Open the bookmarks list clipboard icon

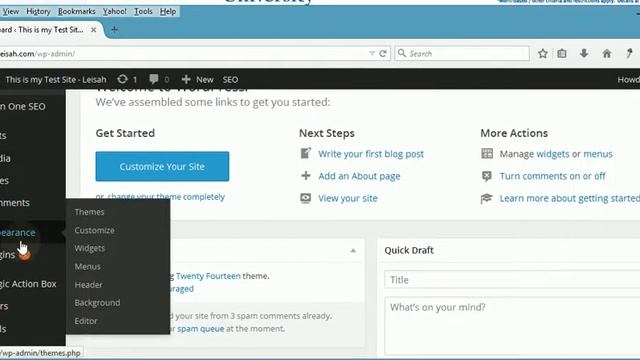pos(562,53)
